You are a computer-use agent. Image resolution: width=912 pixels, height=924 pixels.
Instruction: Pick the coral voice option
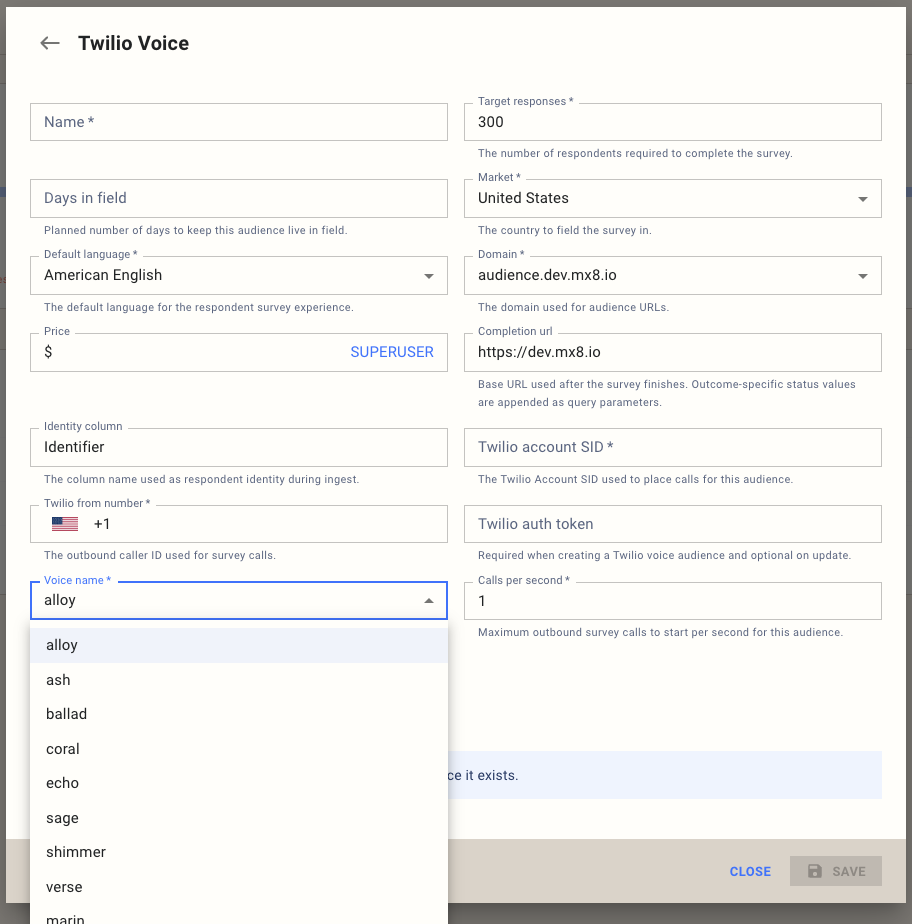point(62,748)
